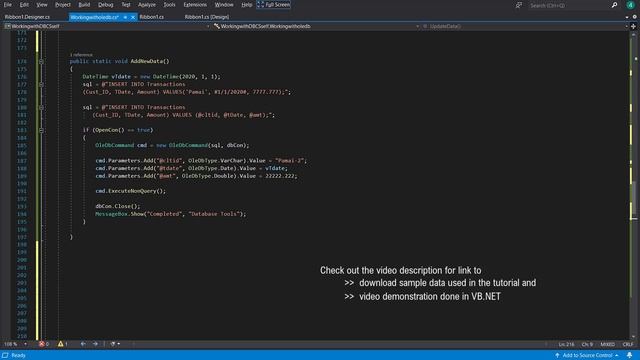Open the active documents list dropdown

click(x=627, y=17)
